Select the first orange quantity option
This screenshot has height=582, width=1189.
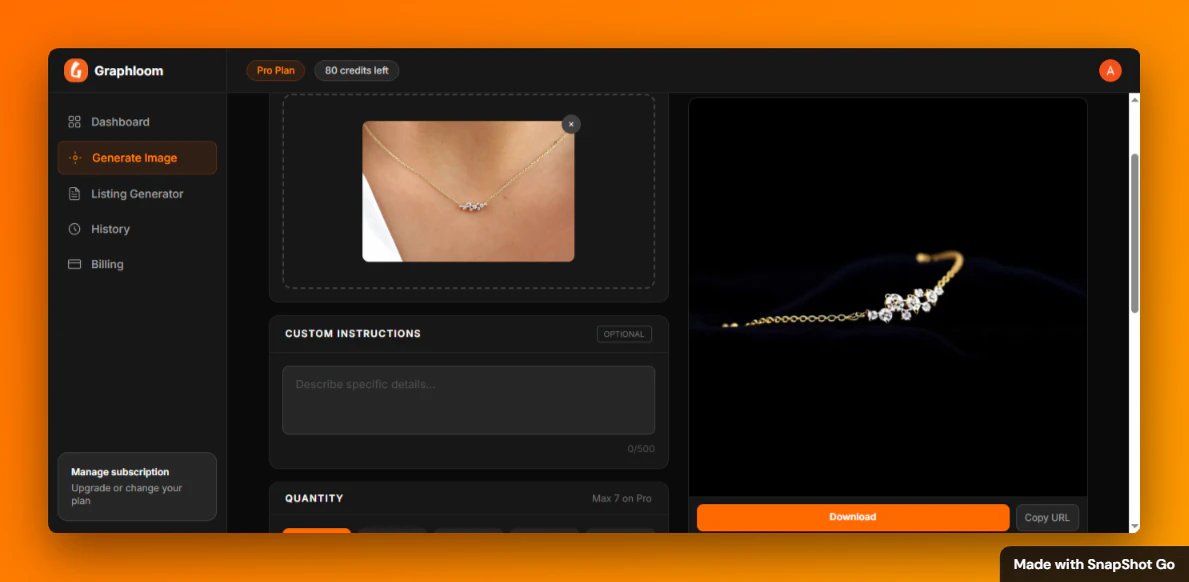click(317, 530)
